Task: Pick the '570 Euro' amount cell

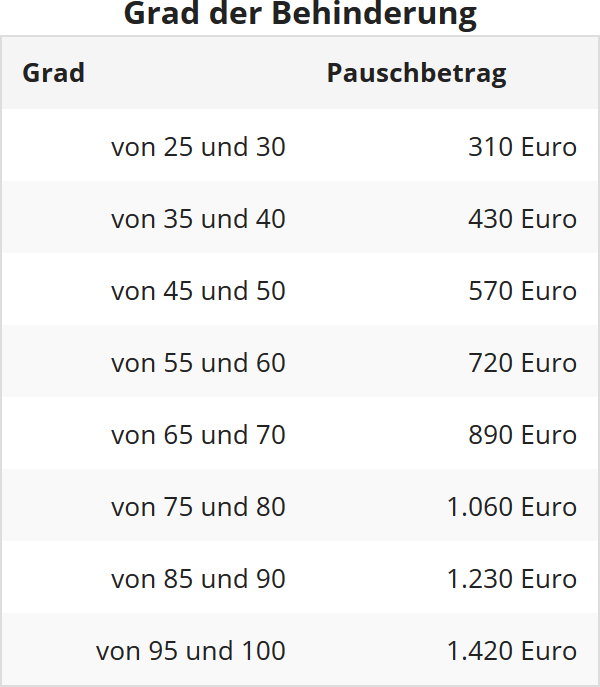Action: tap(522, 291)
